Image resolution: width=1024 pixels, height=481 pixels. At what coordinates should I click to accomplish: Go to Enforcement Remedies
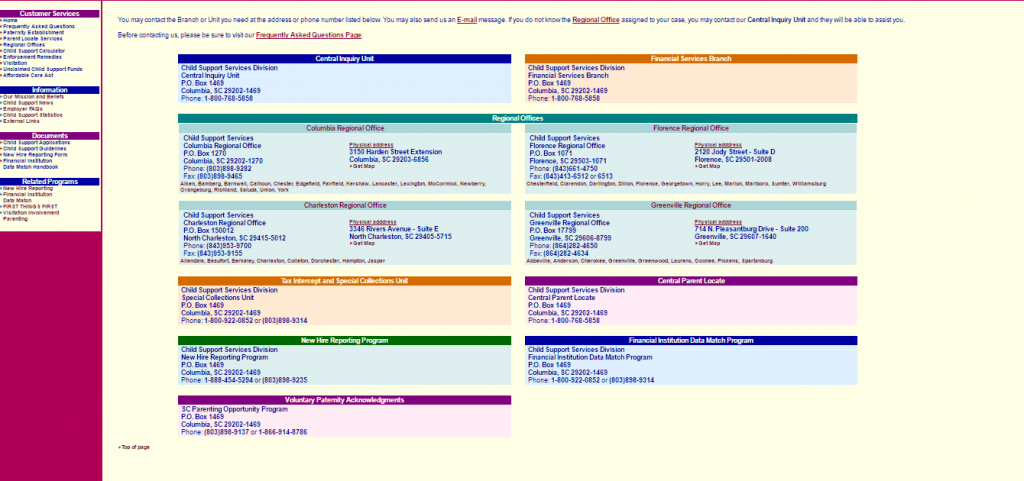click(x=32, y=57)
